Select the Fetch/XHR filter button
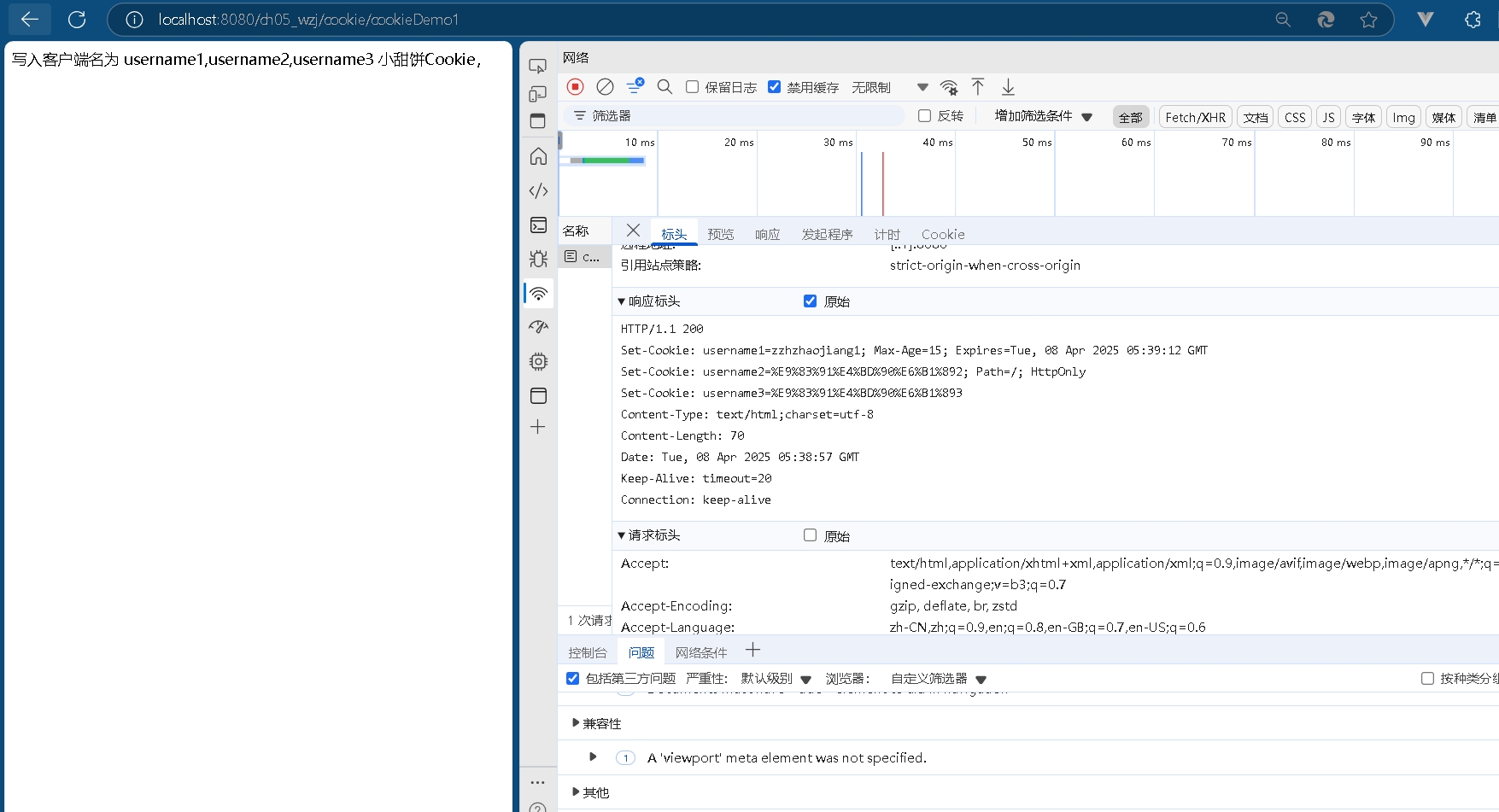Screen dimensions: 1499x812 click(1195, 117)
